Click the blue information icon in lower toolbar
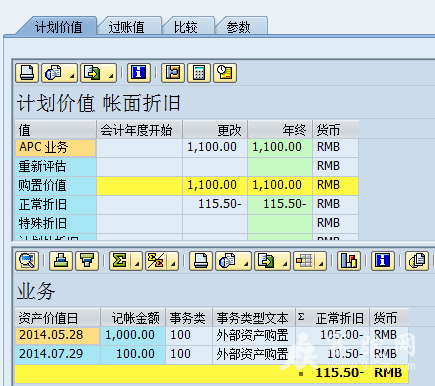The image size is (435, 386). (x=383, y=261)
